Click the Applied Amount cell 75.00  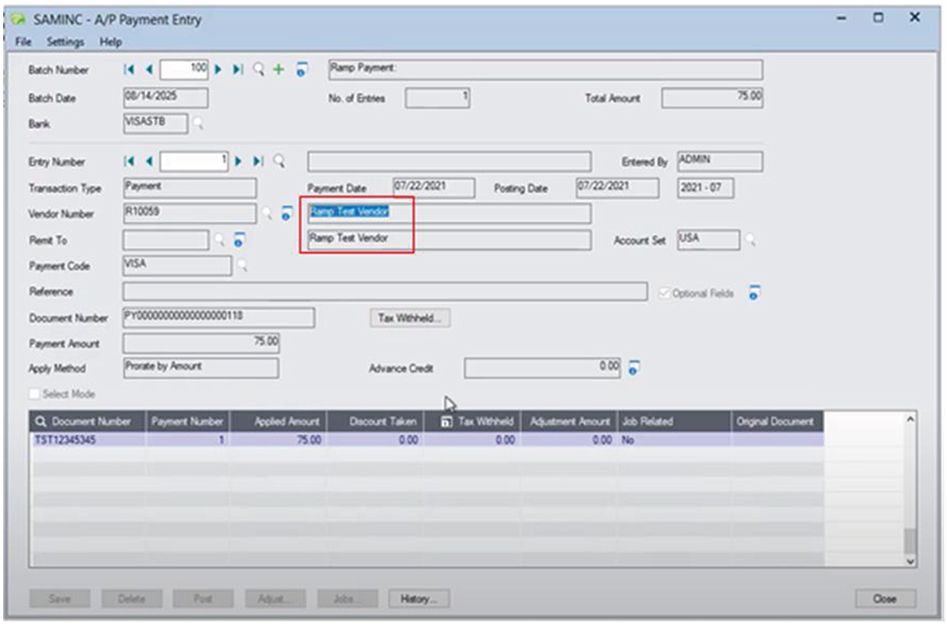tap(278, 440)
